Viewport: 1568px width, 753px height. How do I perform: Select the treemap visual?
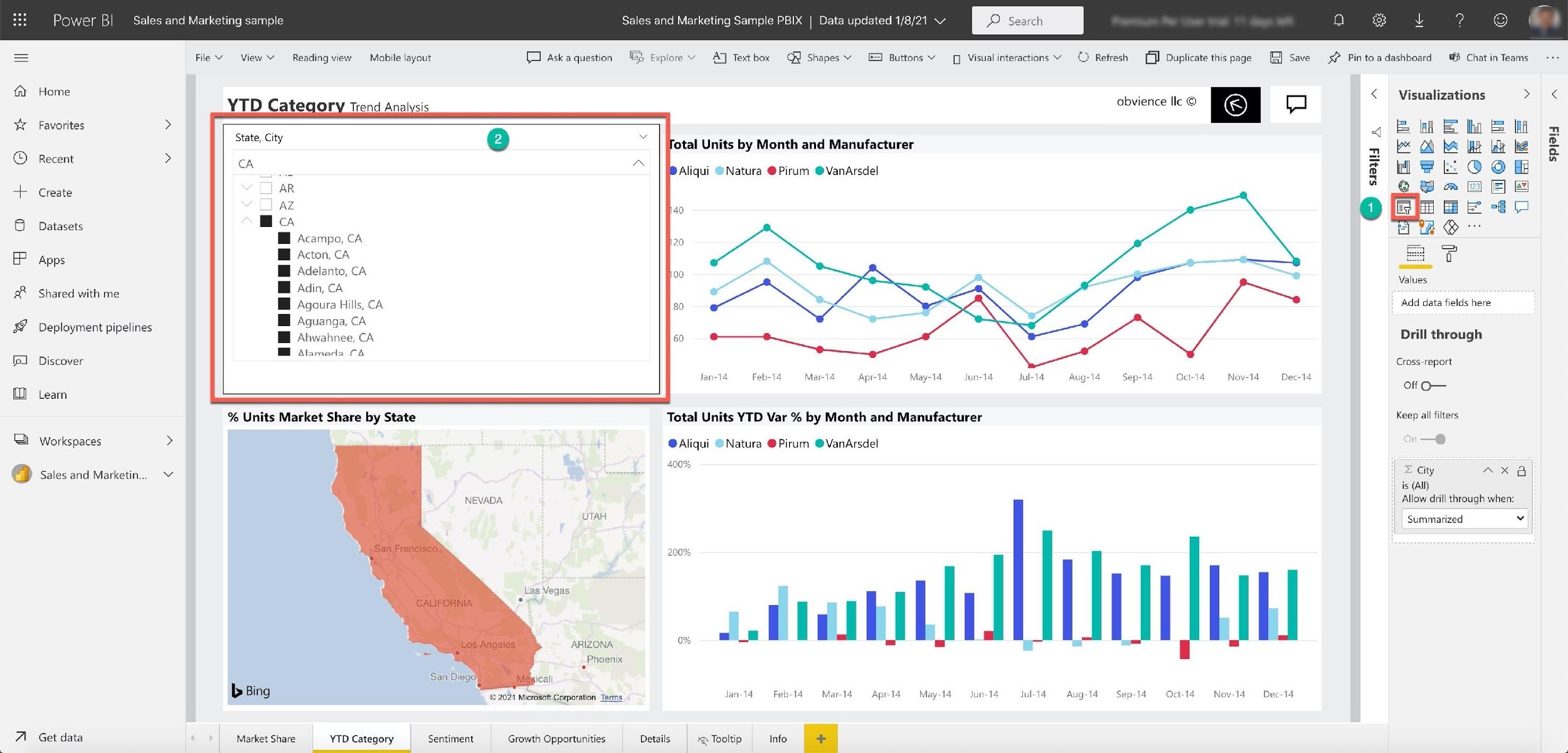point(1522,167)
